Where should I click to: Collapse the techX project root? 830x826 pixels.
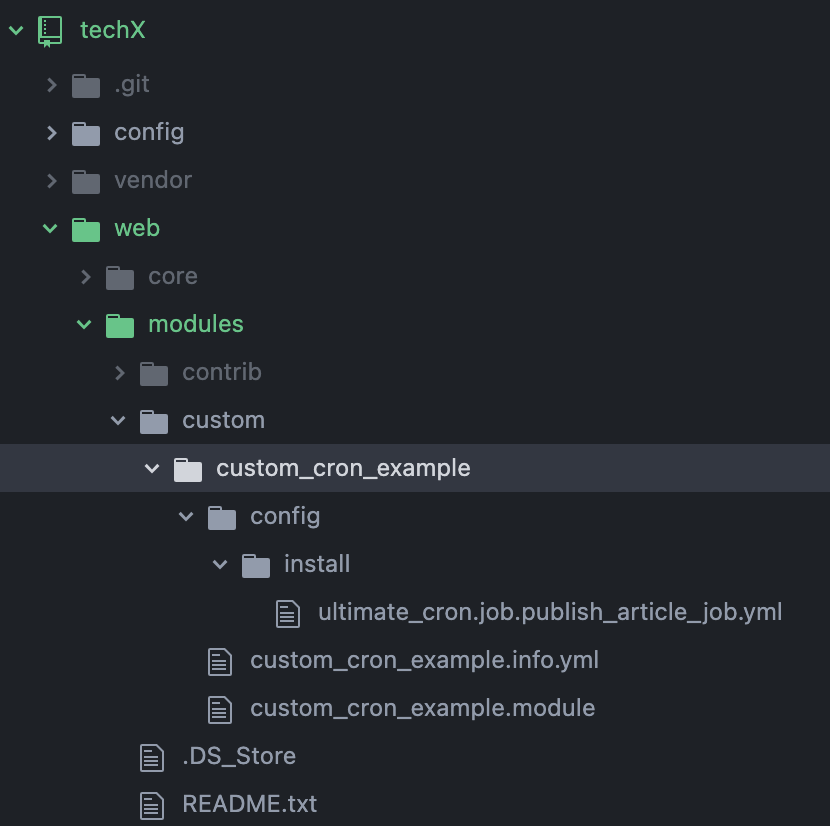16,31
